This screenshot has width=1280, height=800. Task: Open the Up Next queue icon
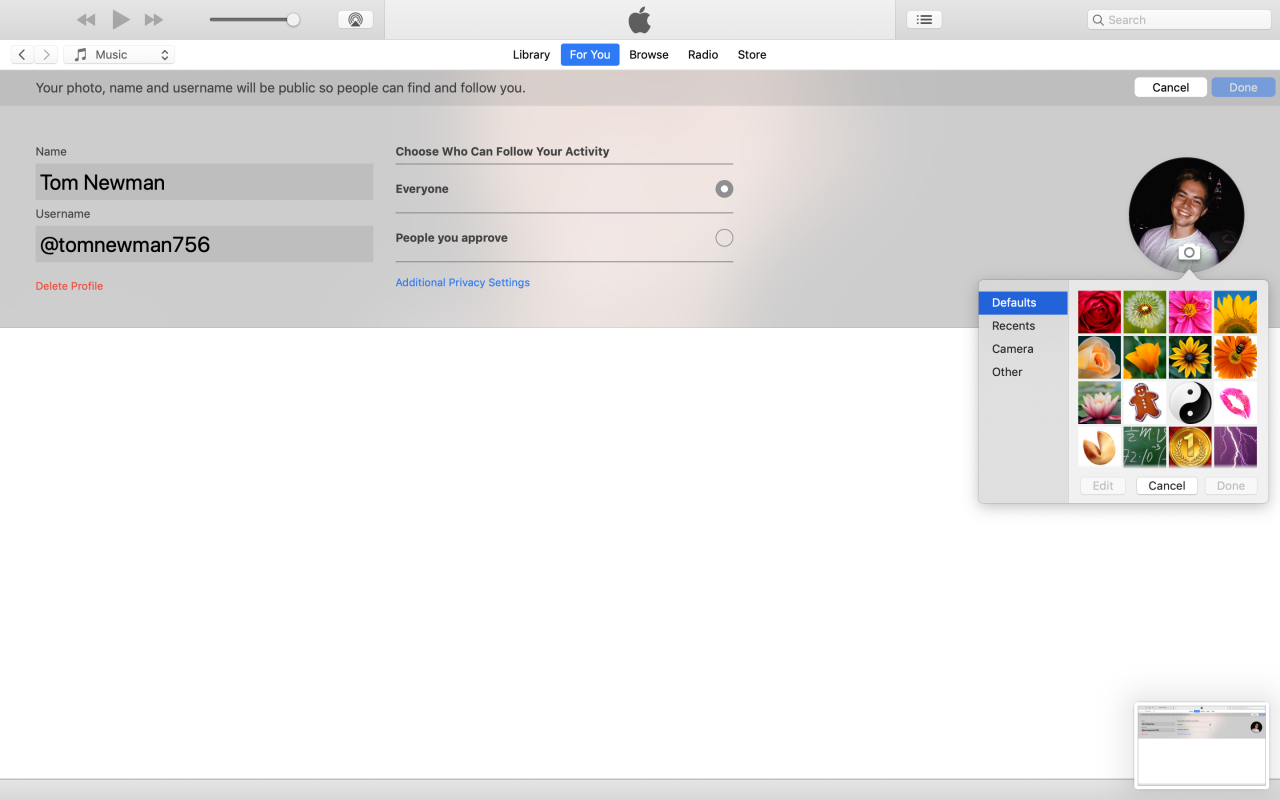pyautogui.click(x=924, y=18)
